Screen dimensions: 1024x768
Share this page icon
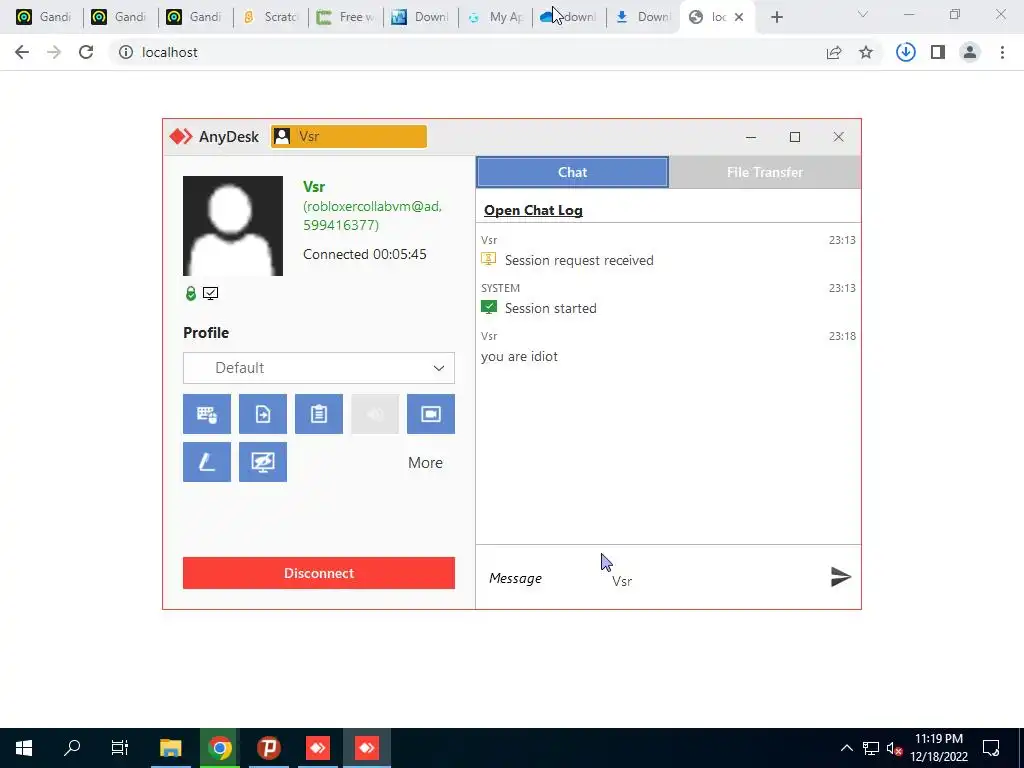(834, 53)
